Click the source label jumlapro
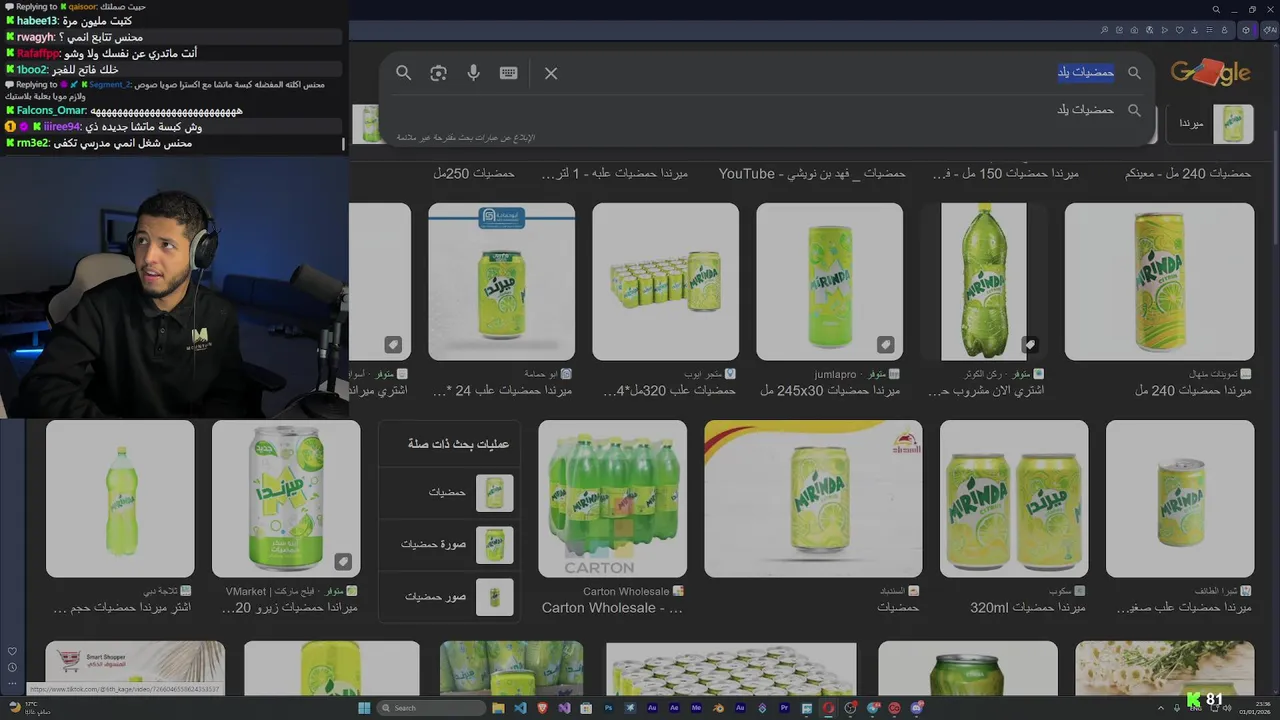Viewport: 1280px width, 720px height. 837,374
